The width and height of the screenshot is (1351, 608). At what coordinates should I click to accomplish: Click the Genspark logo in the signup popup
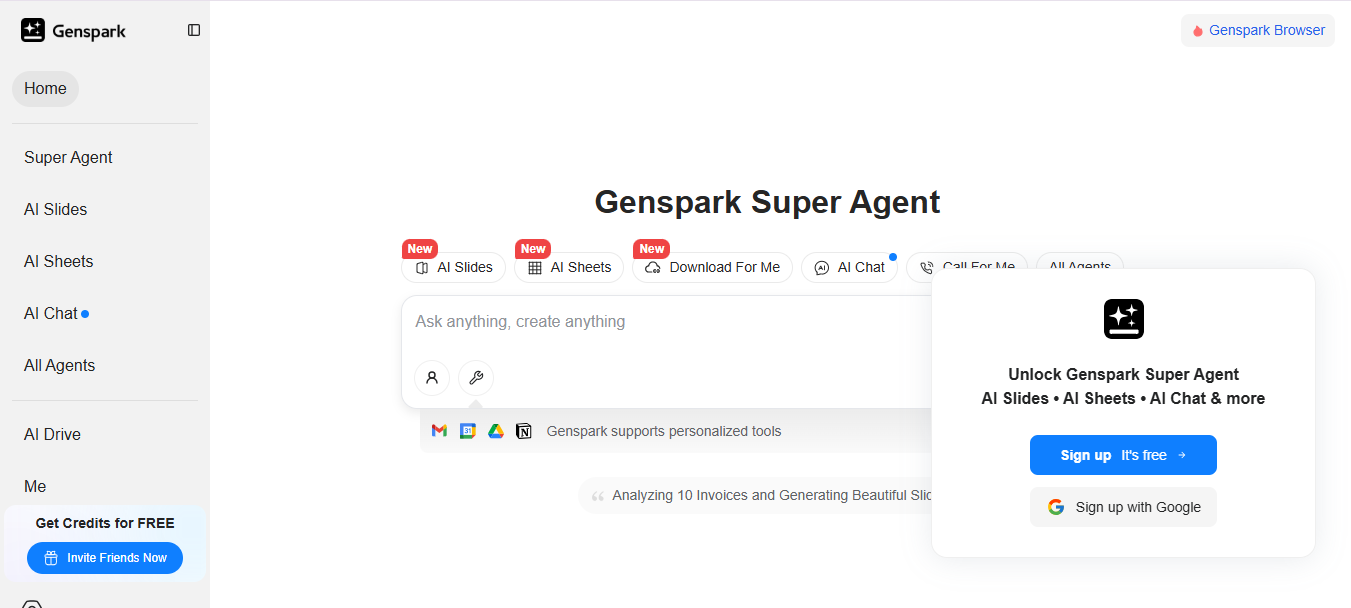click(x=1123, y=319)
